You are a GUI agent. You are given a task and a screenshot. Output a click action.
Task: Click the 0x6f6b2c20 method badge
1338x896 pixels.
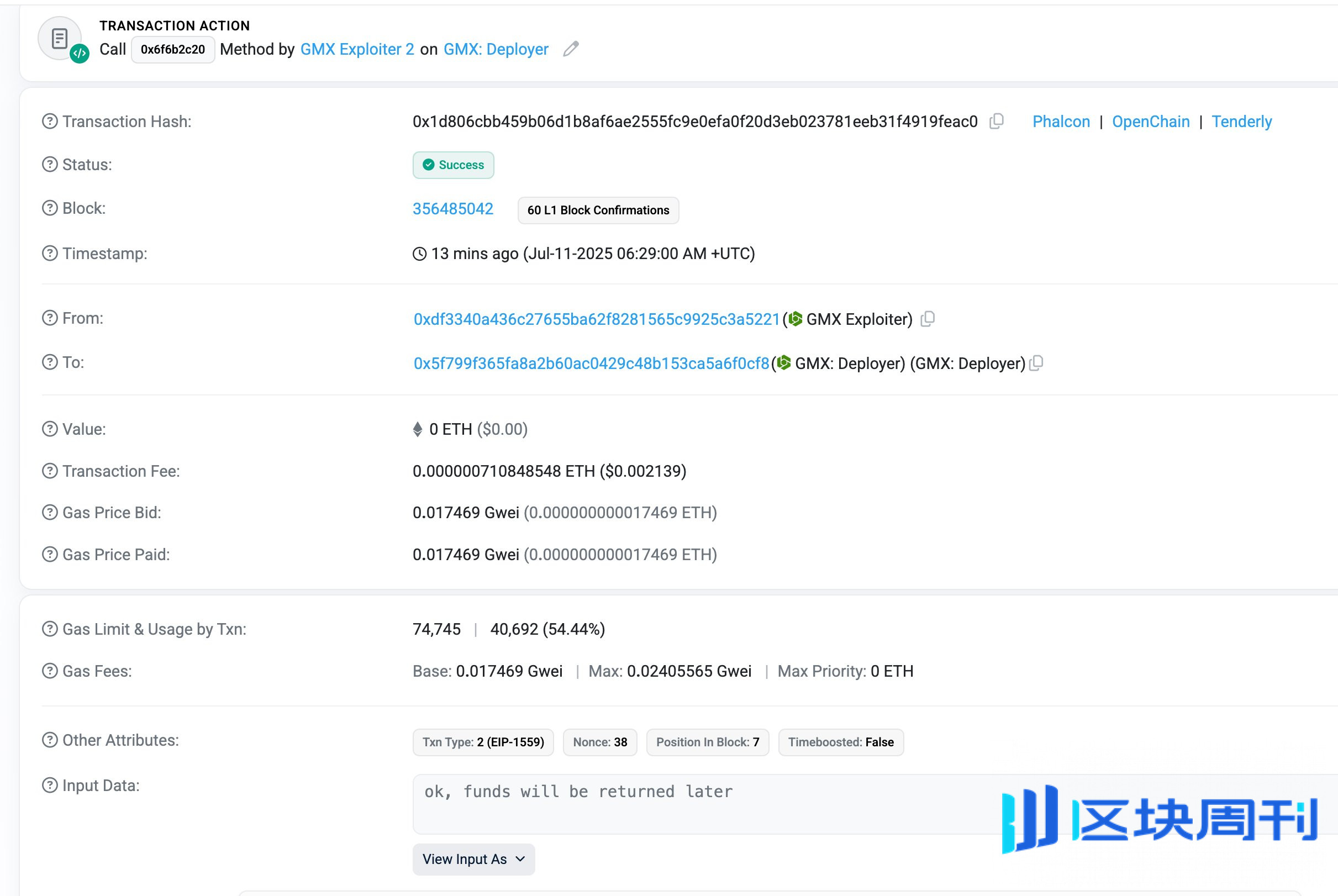coord(173,50)
